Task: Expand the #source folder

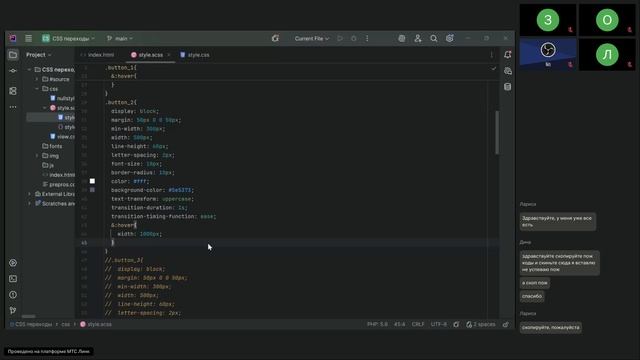Action: point(37,79)
